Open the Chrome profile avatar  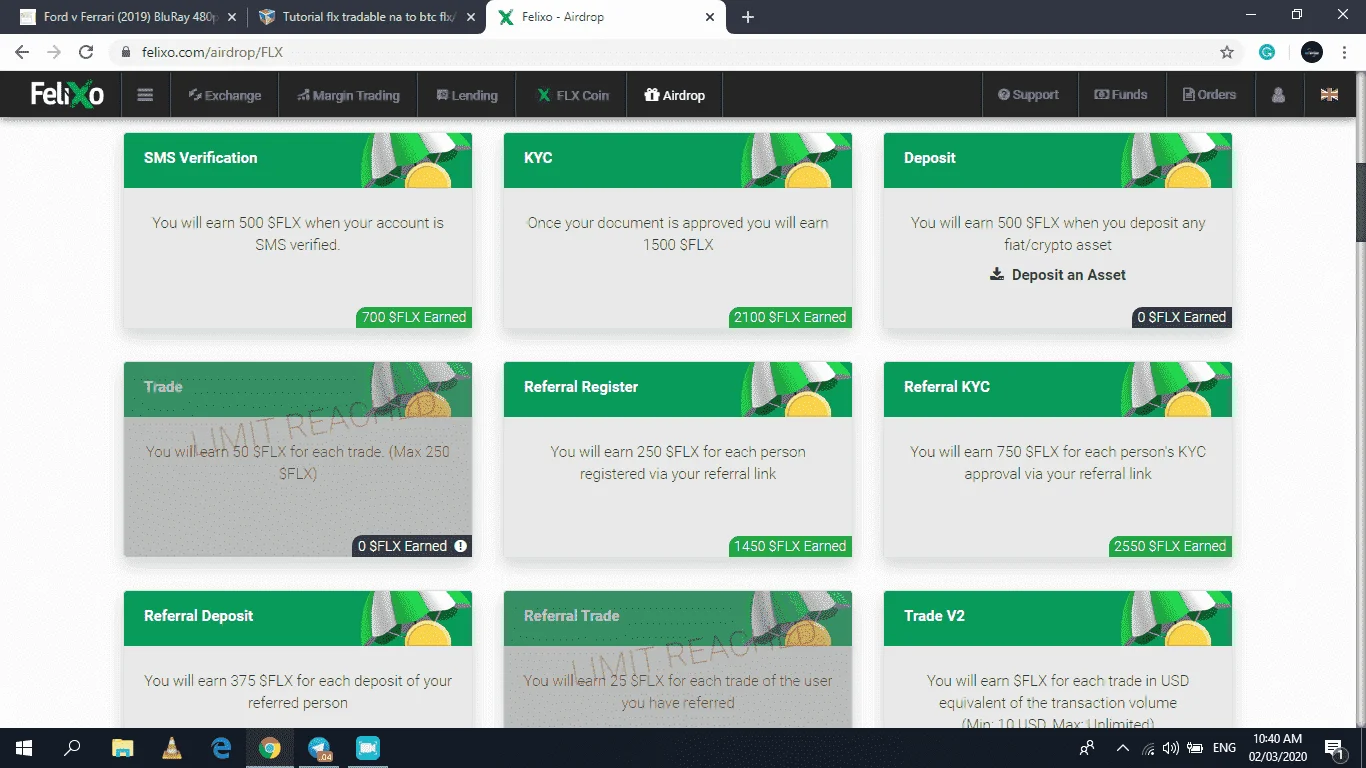(x=1312, y=52)
